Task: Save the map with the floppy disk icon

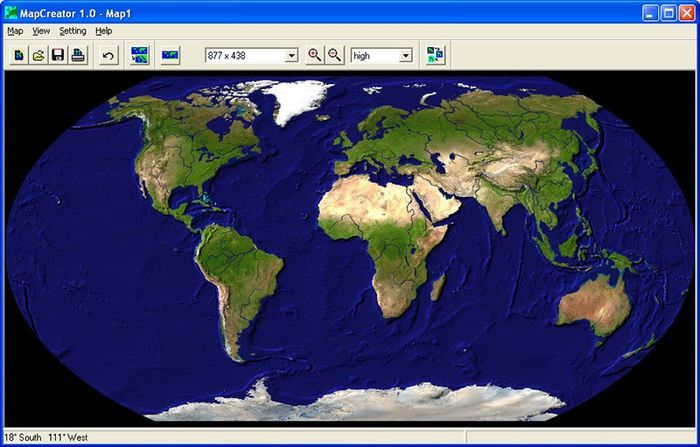Action: point(58,55)
